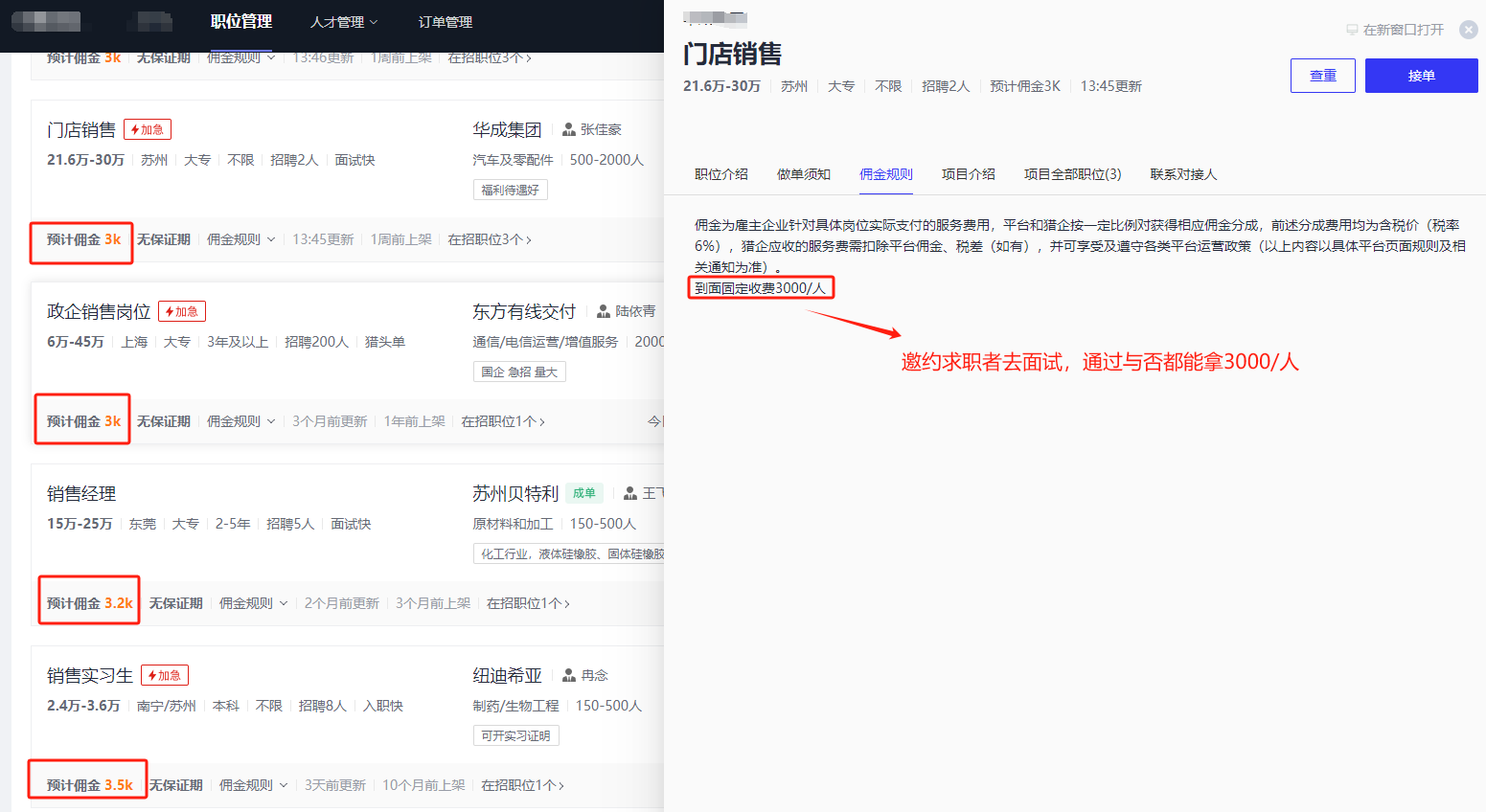Click company name 纽迪希亚

[507, 676]
